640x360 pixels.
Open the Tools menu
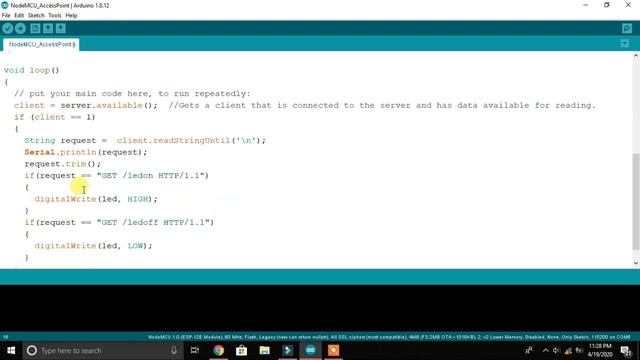55,16
